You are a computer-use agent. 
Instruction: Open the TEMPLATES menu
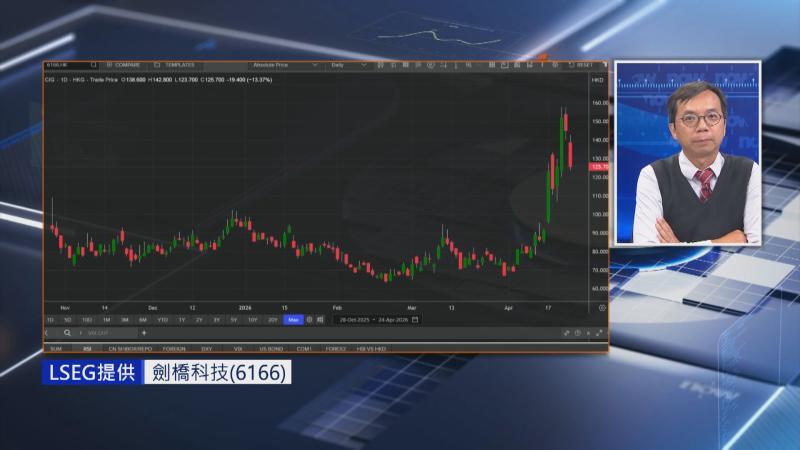click(179, 65)
